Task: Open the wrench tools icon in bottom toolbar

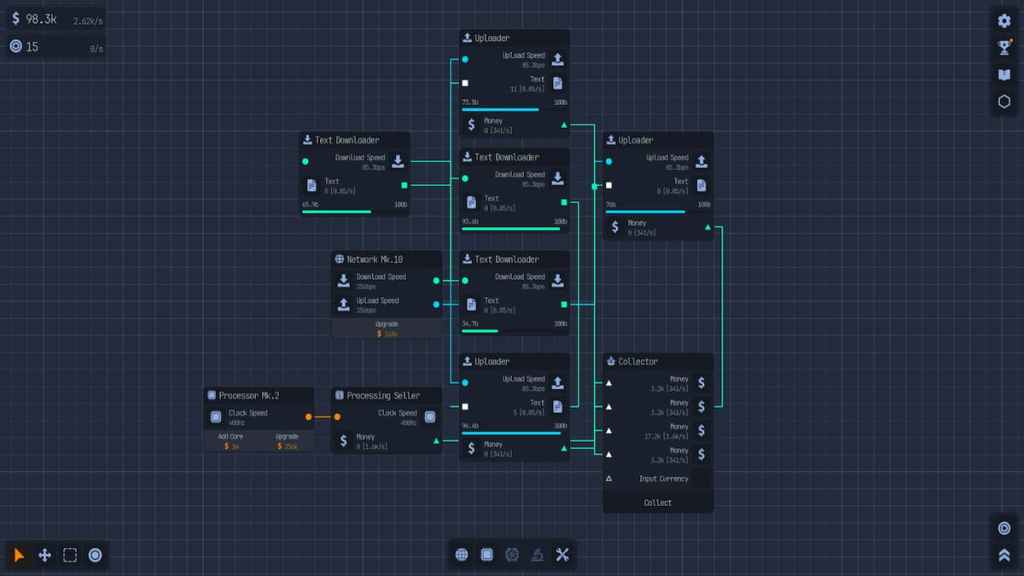Action: coord(562,553)
